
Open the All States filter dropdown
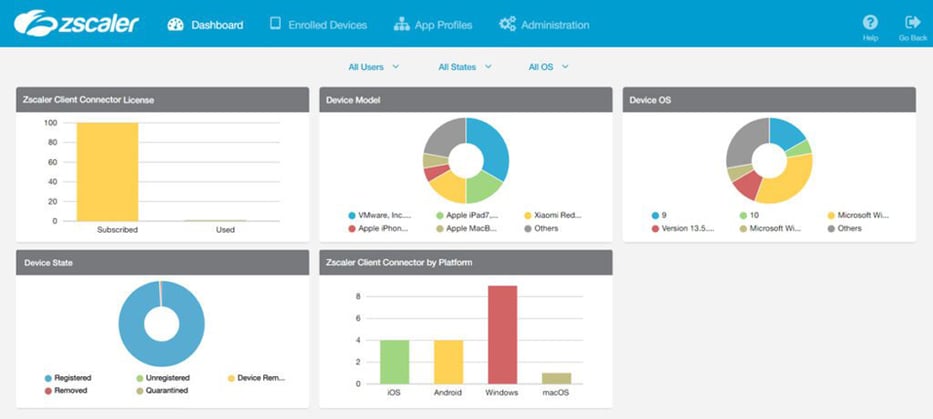click(x=465, y=67)
